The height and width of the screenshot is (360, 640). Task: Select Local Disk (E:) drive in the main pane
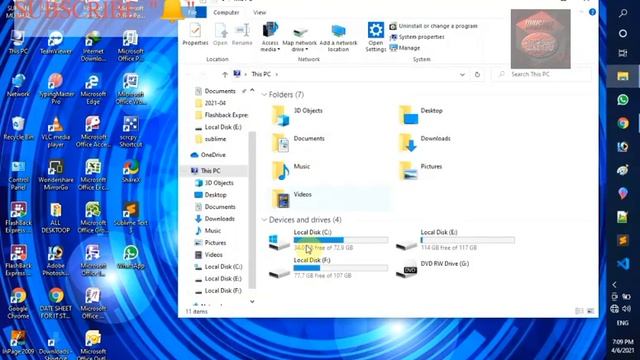(455, 240)
